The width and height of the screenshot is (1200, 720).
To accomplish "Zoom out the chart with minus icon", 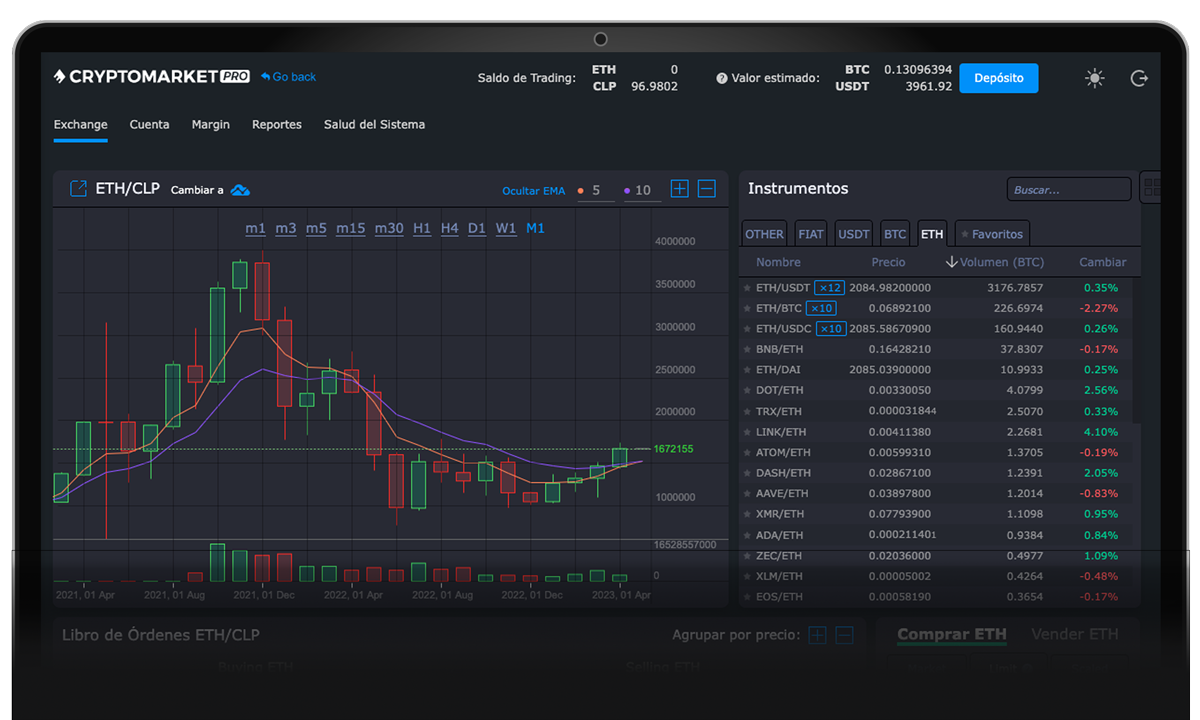I will pyautogui.click(x=707, y=189).
